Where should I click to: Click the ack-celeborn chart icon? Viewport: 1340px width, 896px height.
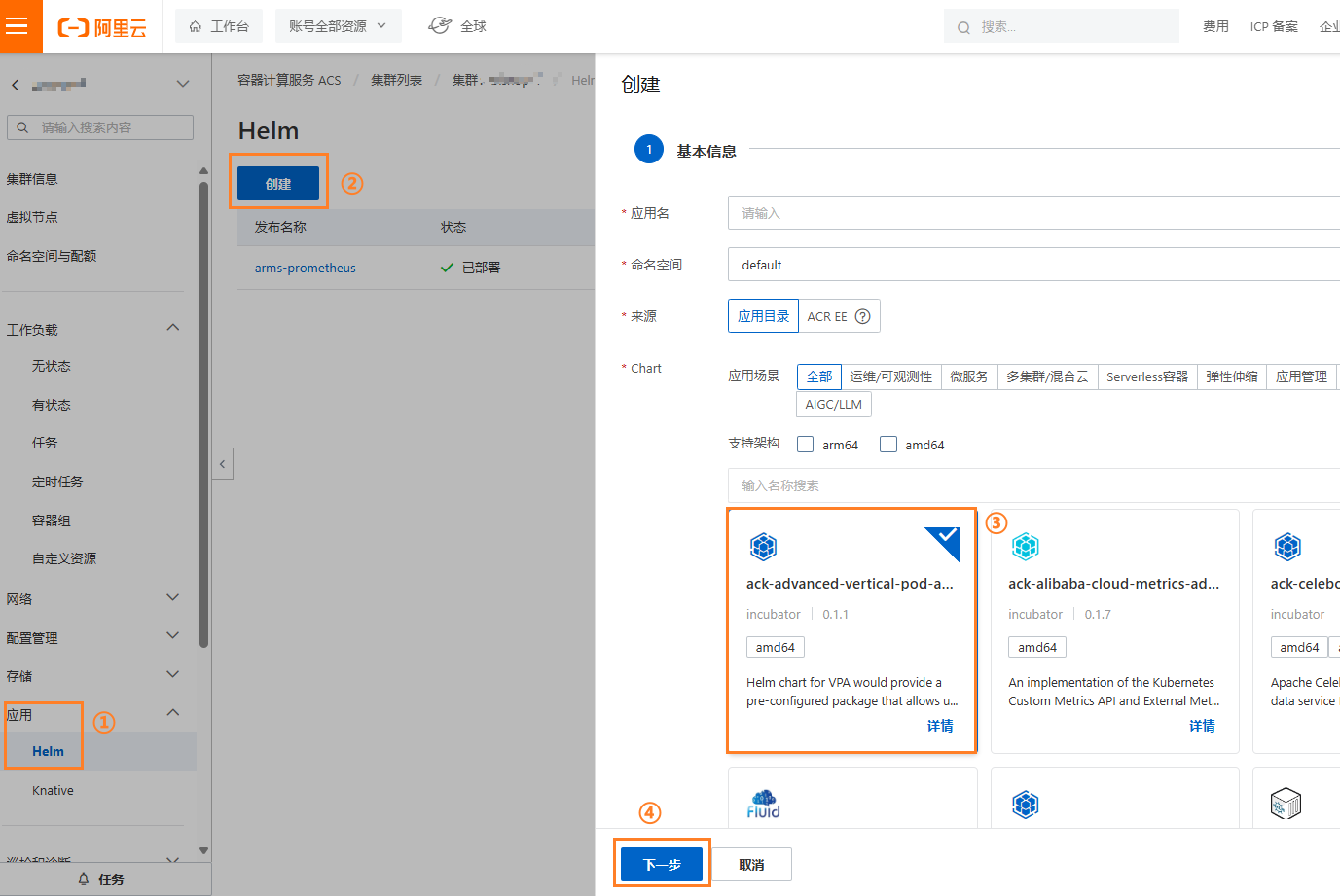[x=1287, y=547]
